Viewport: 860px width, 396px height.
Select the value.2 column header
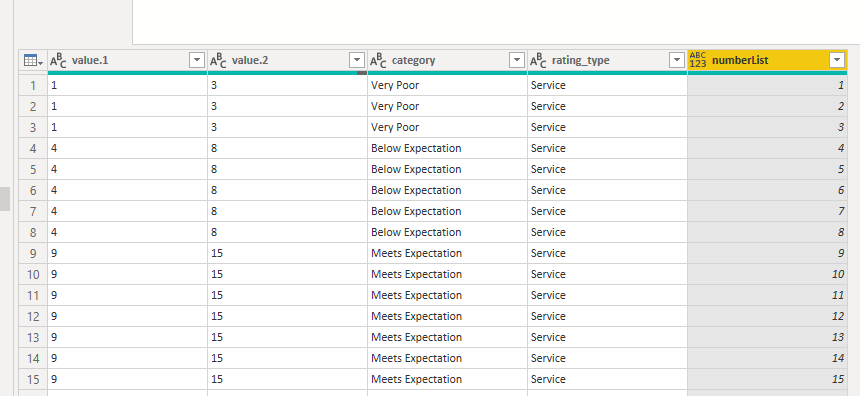click(x=287, y=61)
